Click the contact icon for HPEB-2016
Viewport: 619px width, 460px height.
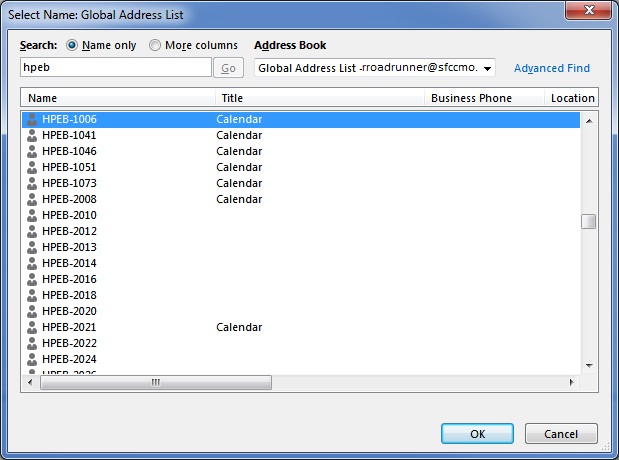pyautogui.click(x=32, y=279)
